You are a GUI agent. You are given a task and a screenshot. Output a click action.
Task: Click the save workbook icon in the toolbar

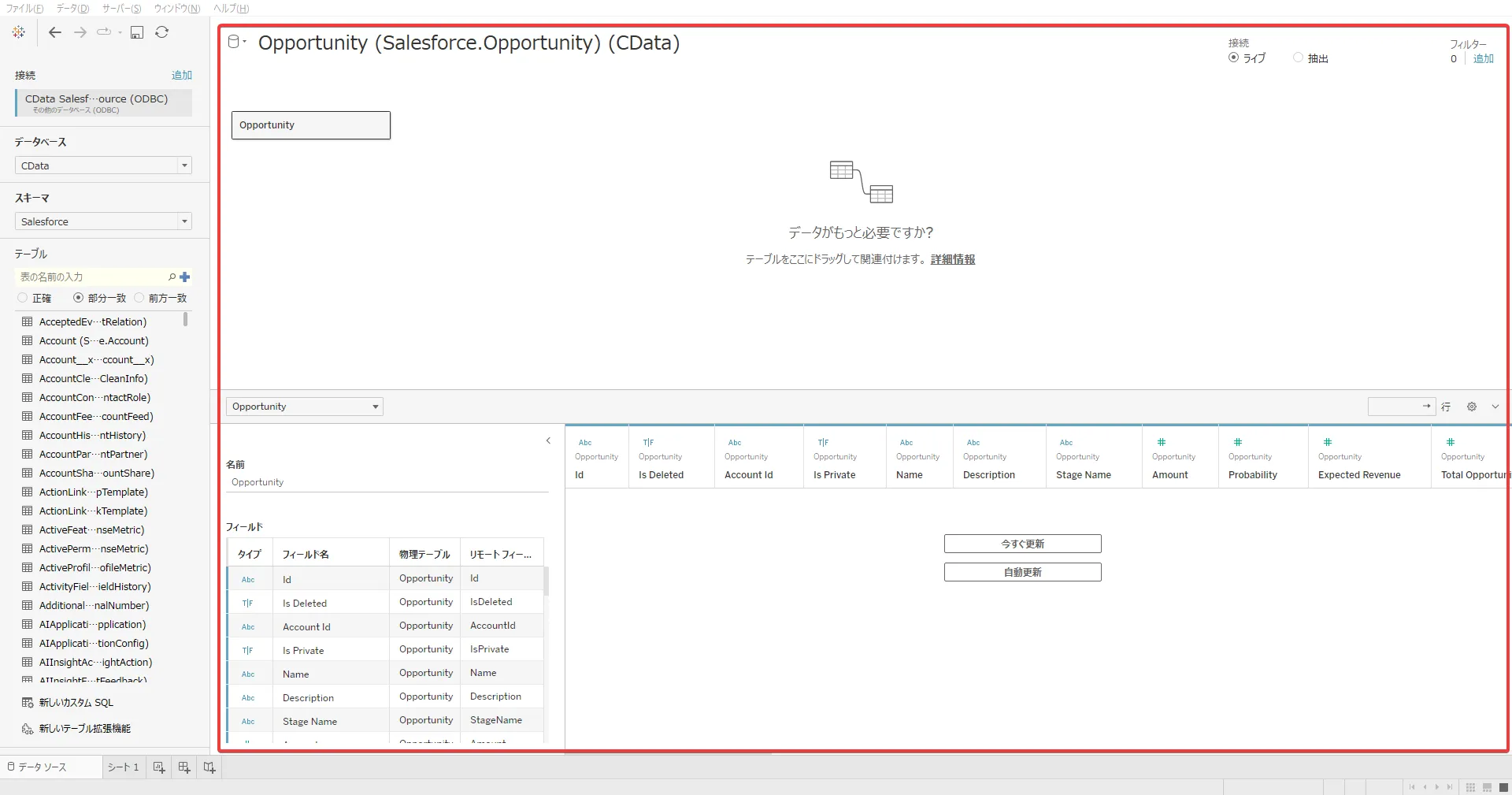[137, 32]
